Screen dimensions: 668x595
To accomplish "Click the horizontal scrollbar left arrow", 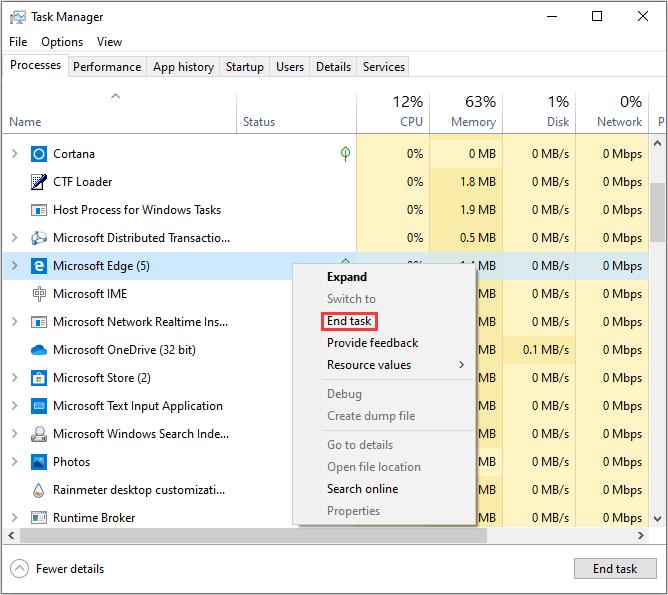I will 11,535.
